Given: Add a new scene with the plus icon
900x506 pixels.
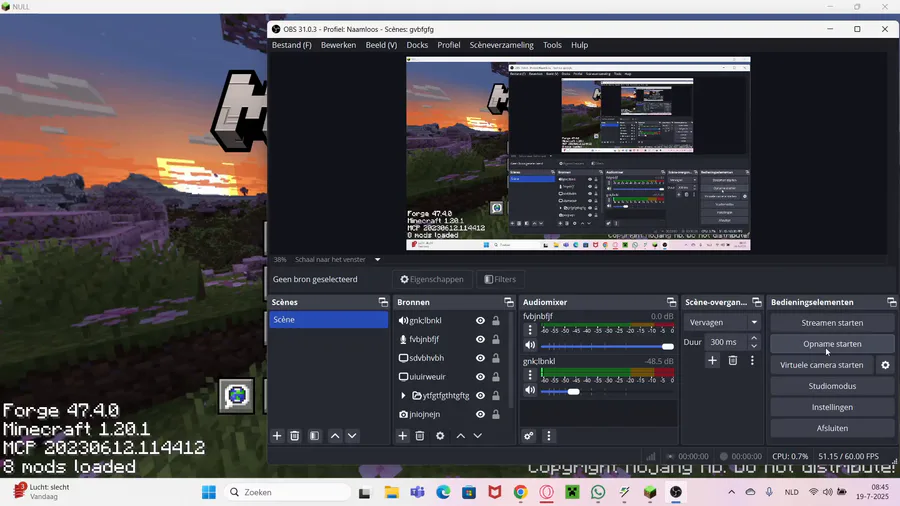Looking at the screenshot, I should pyautogui.click(x=277, y=436).
